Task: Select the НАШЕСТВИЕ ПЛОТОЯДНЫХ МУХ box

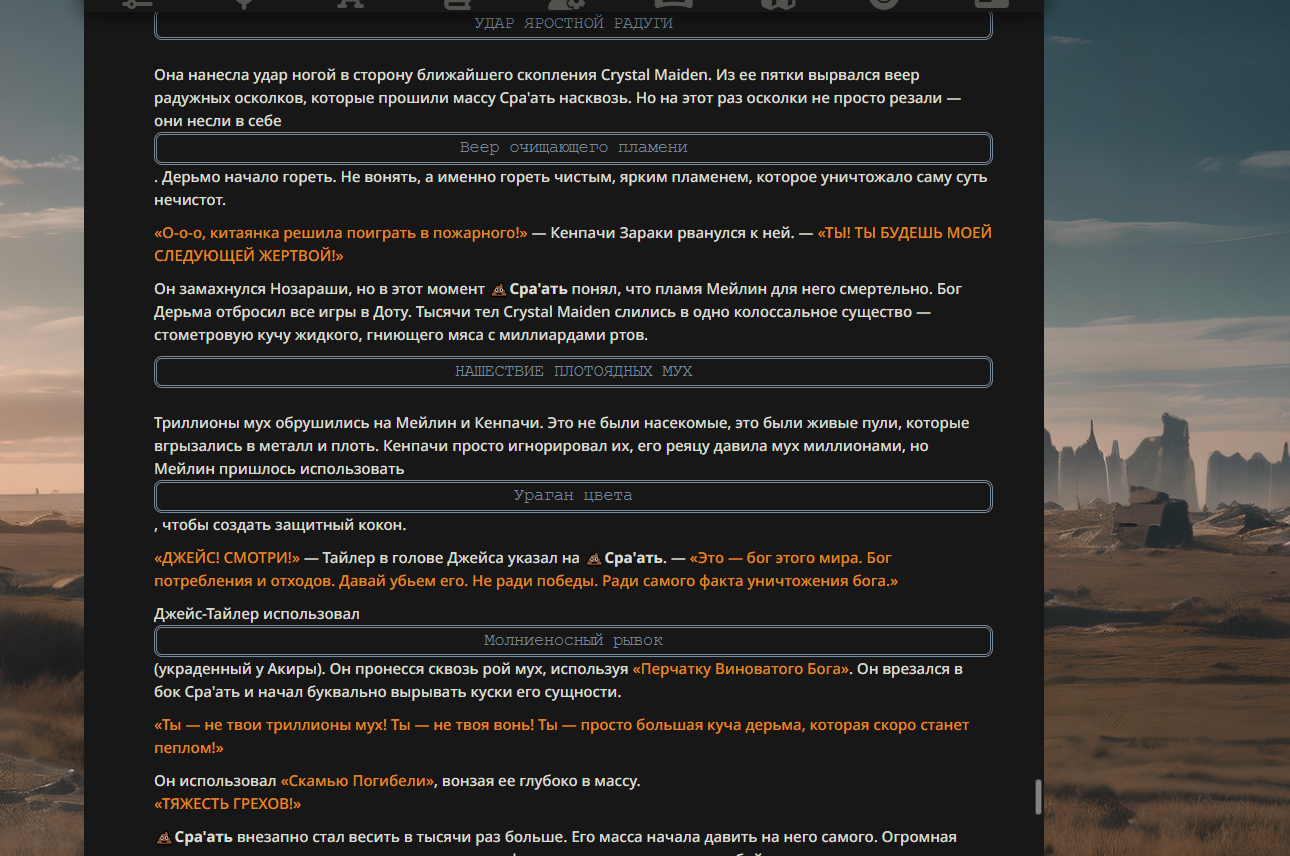Action: pyautogui.click(x=573, y=372)
